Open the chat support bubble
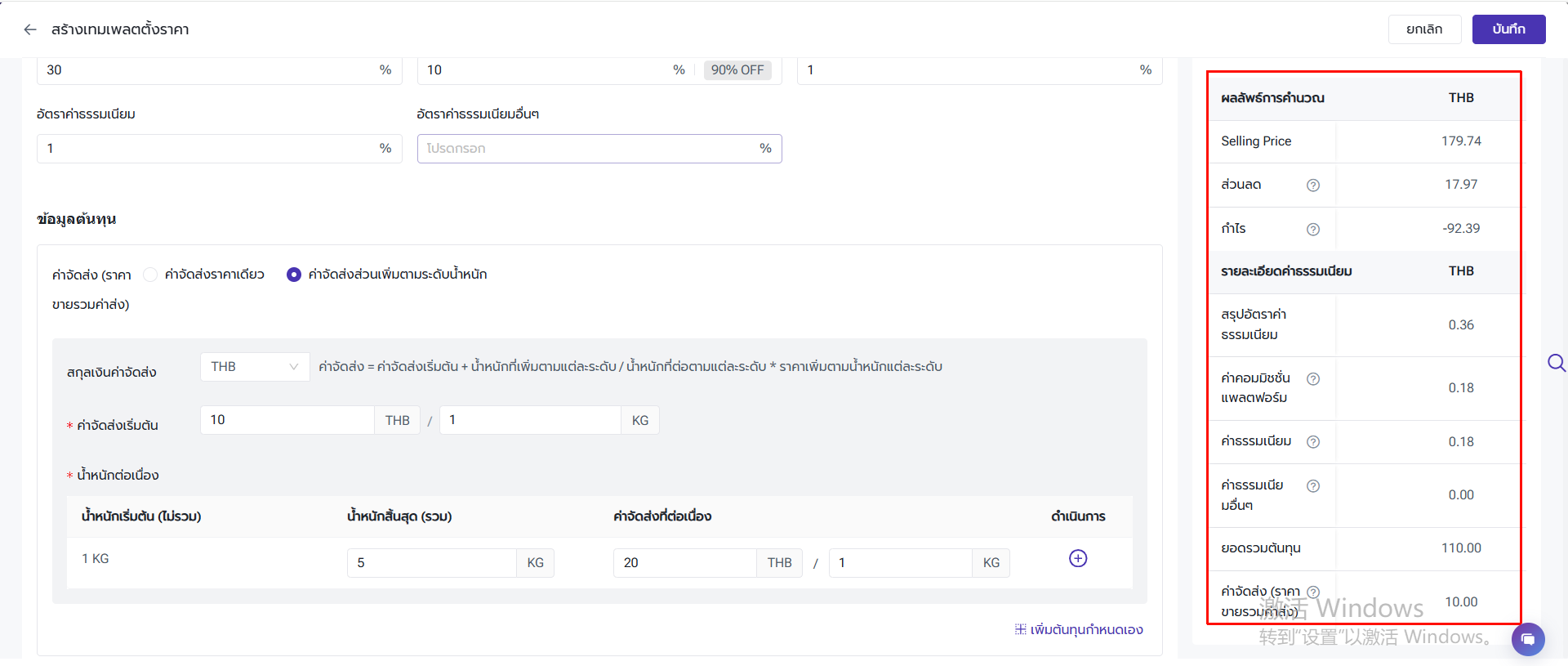The image size is (1568, 666). [1527, 639]
